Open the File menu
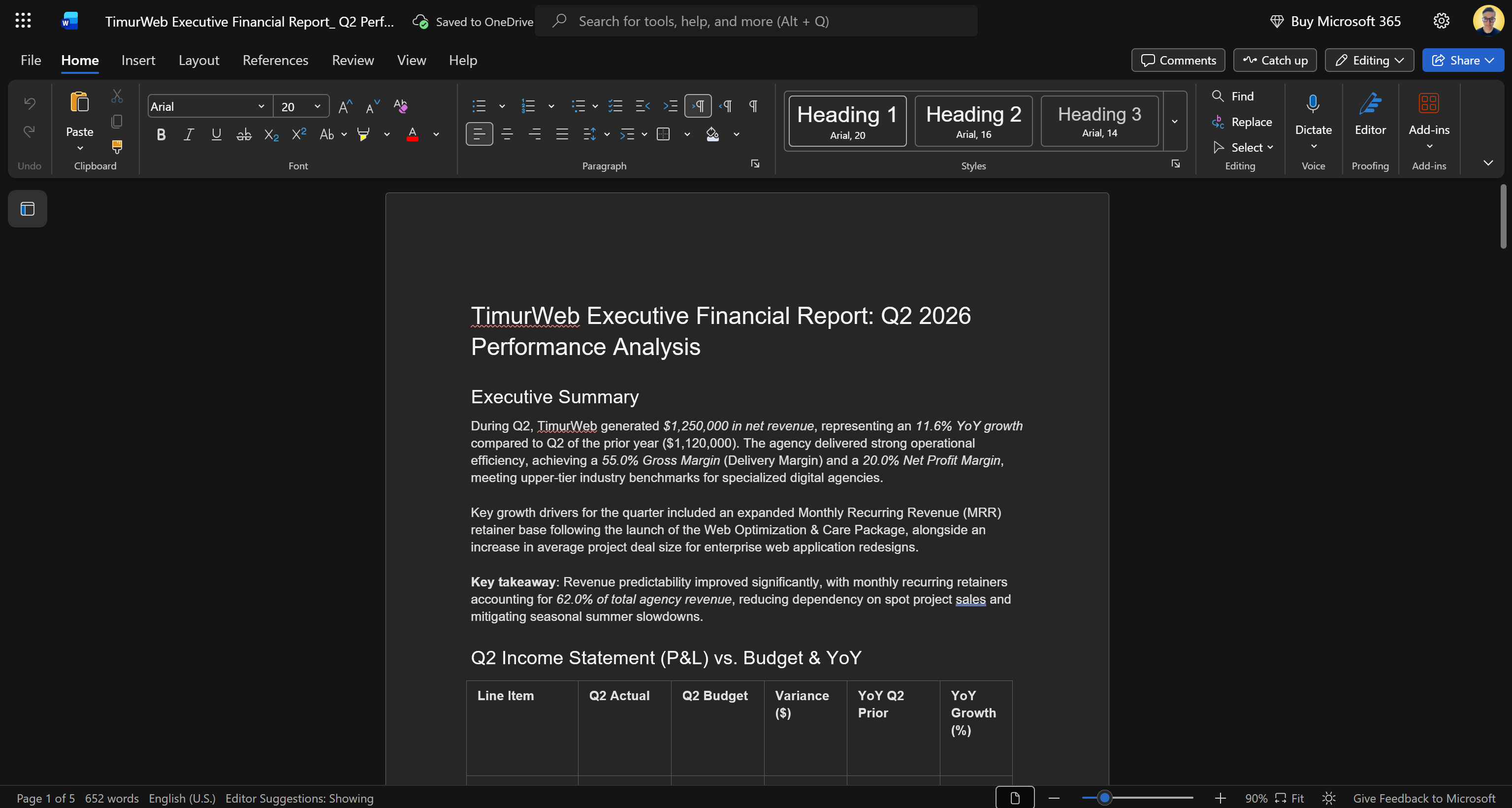Viewport: 1512px width, 808px height. 31,61
